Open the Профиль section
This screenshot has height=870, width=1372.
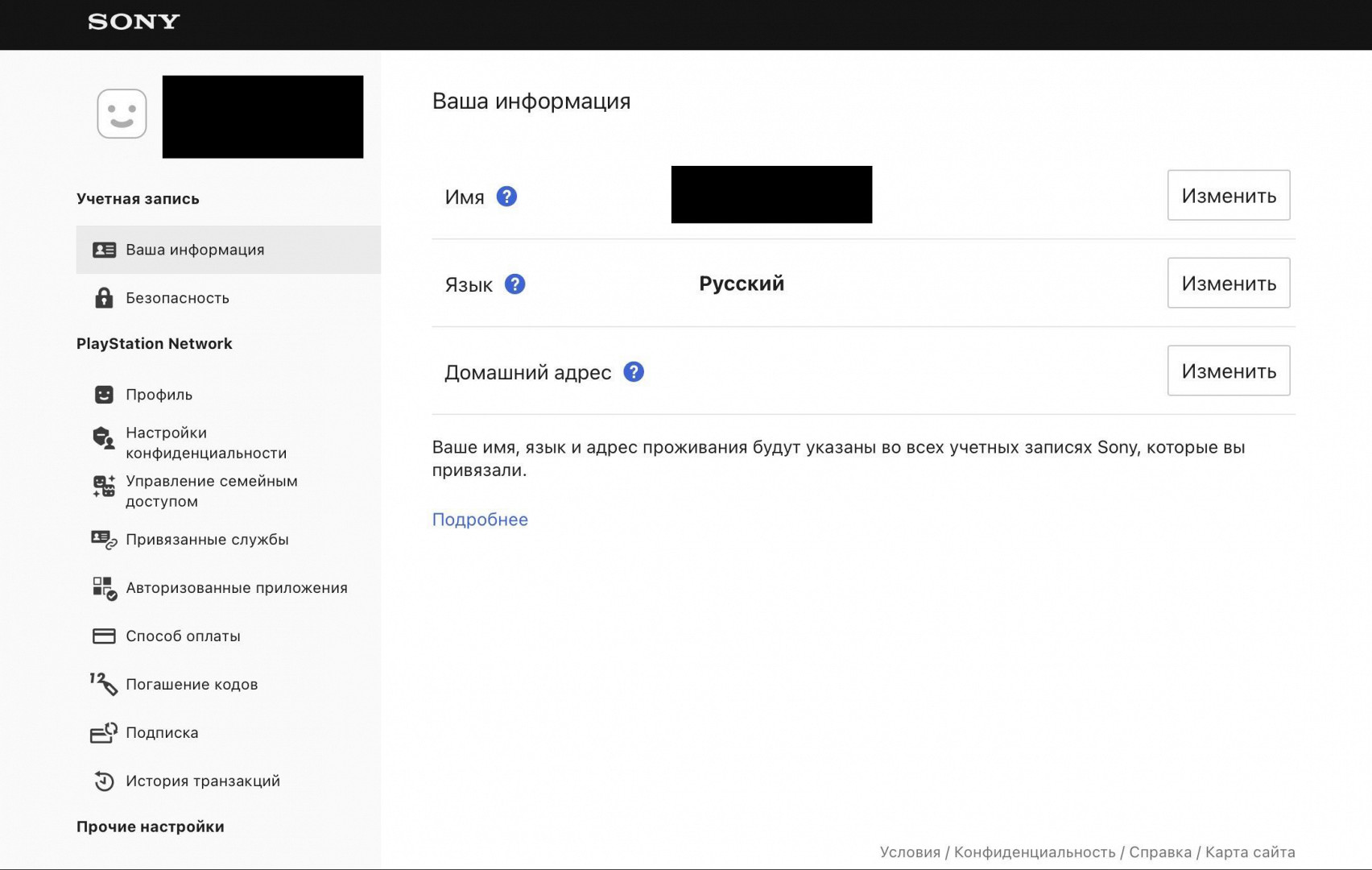pyautogui.click(x=159, y=395)
